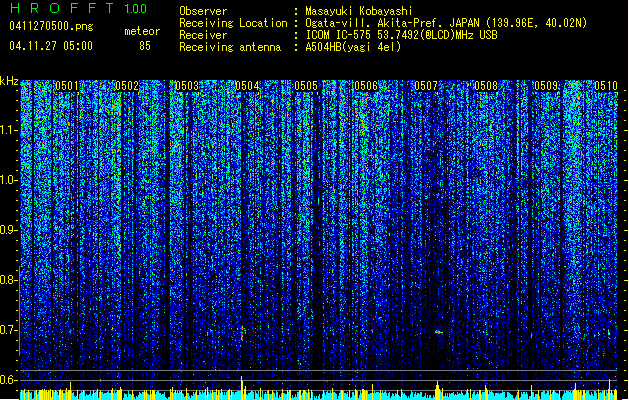Click the 1.1 kHz axis label

[x=9, y=130]
